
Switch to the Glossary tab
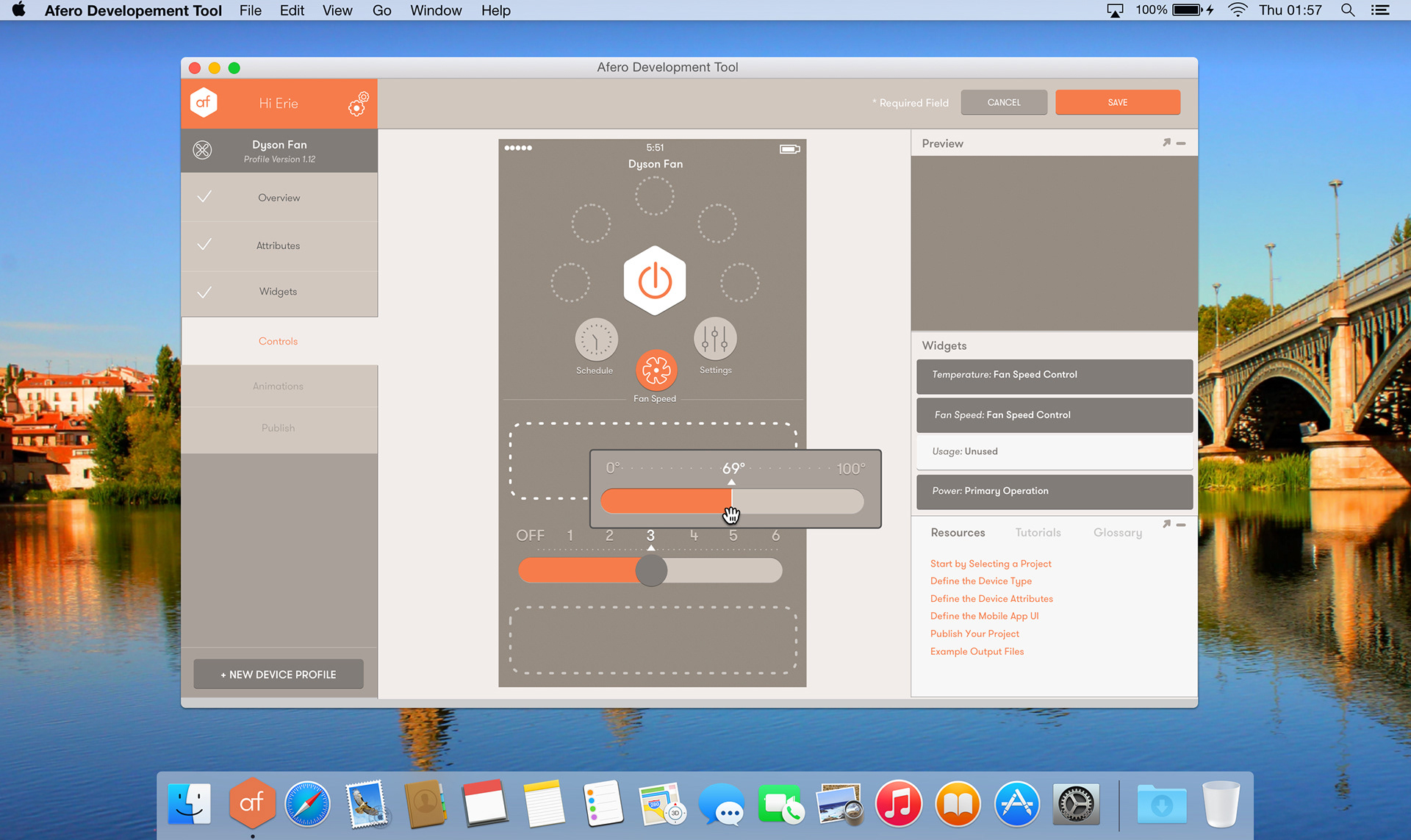click(1117, 532)
